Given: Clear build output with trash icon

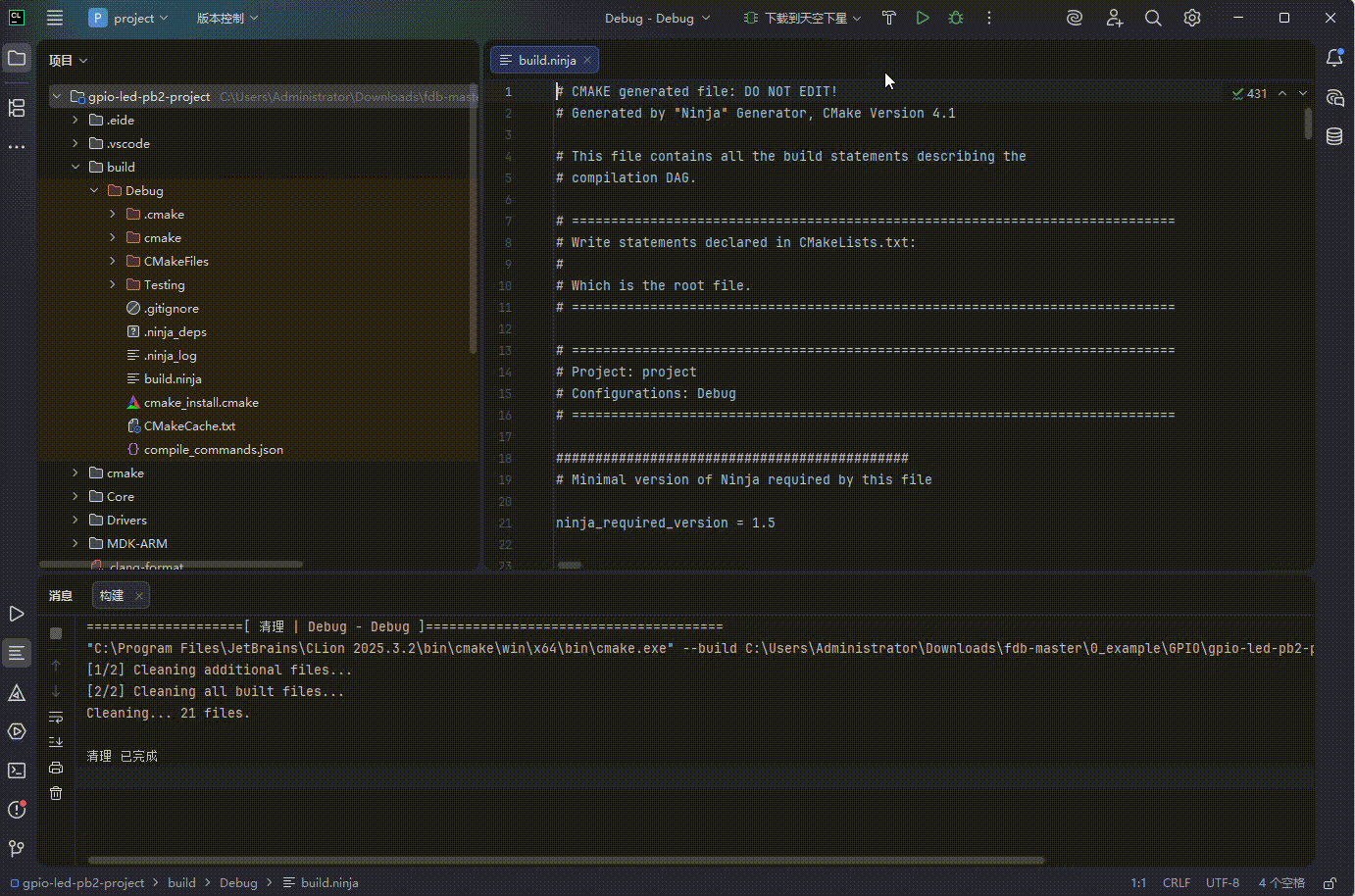Looking at the screenshot, I should 56,793.
